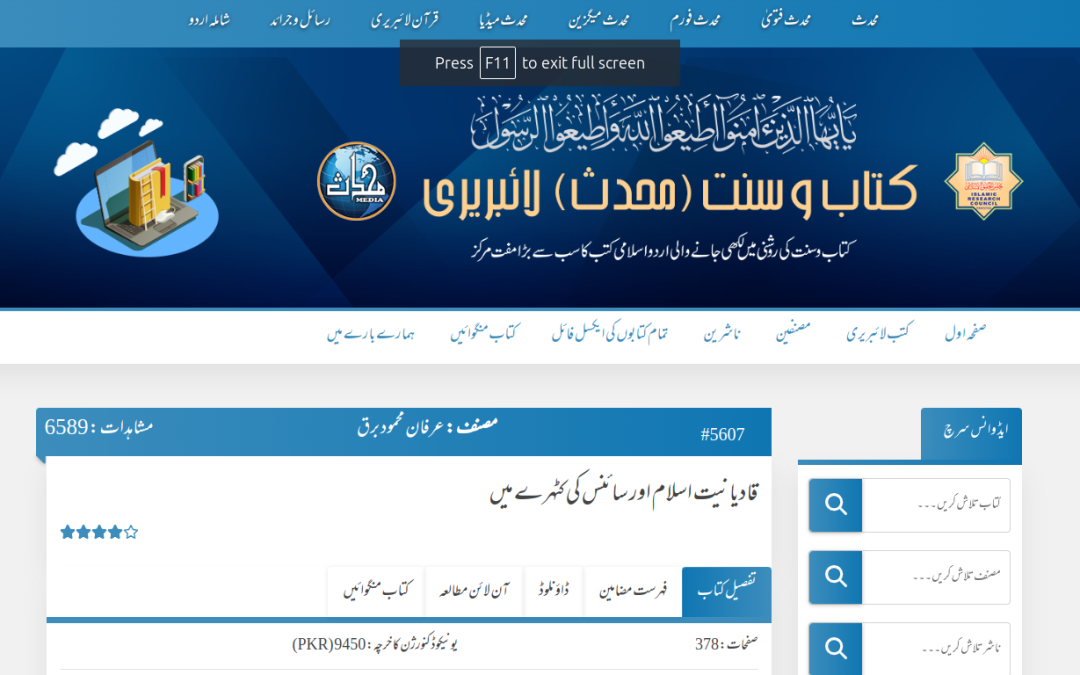Viewport: 1080px width, 675px height.
Task: Click the author search magnifier button
Action: pos(835,577)
